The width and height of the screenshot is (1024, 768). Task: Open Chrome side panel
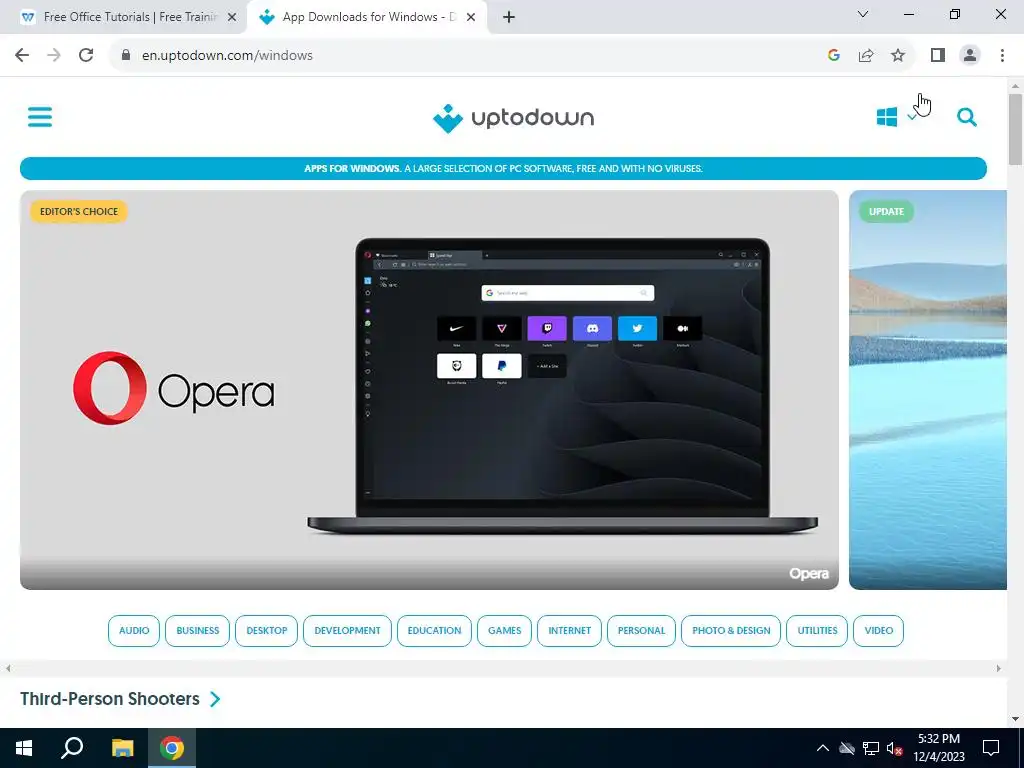(x=938, y=55)
